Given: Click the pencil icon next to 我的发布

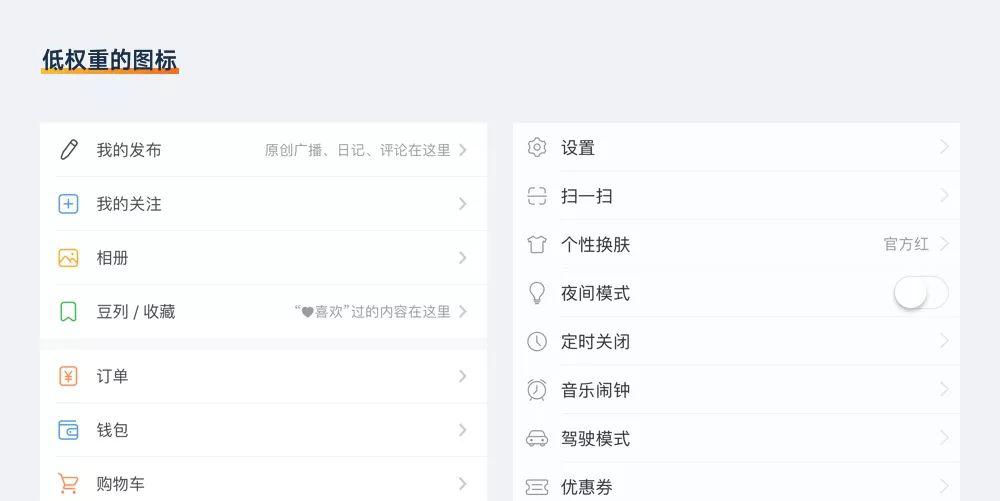Looking at the screenshot, I should coord(69,150).
